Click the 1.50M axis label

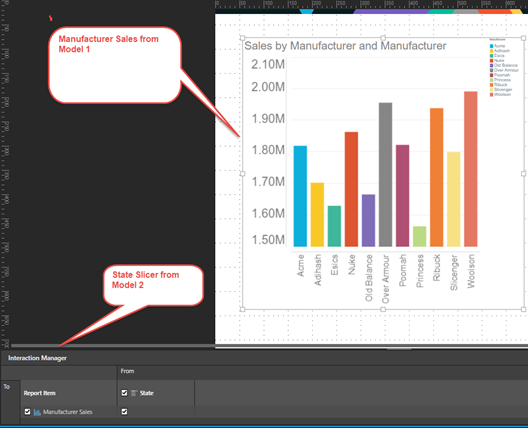(268, 240)
